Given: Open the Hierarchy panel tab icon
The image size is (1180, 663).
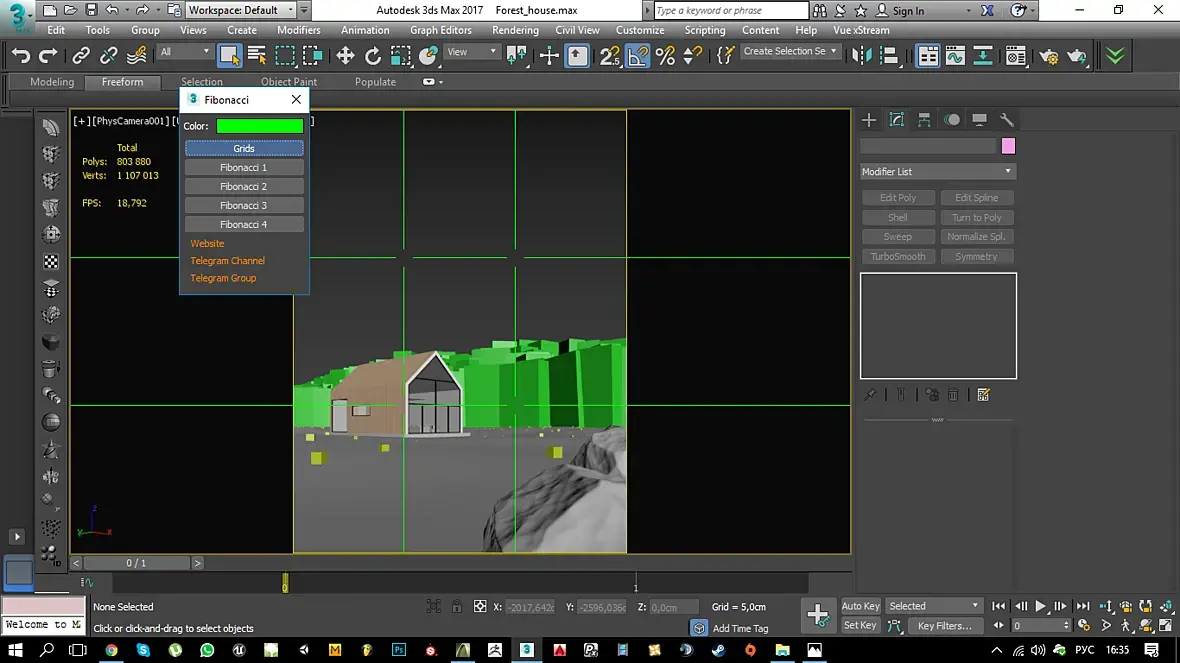Looking at the screenshot, I should coord(924,120).
